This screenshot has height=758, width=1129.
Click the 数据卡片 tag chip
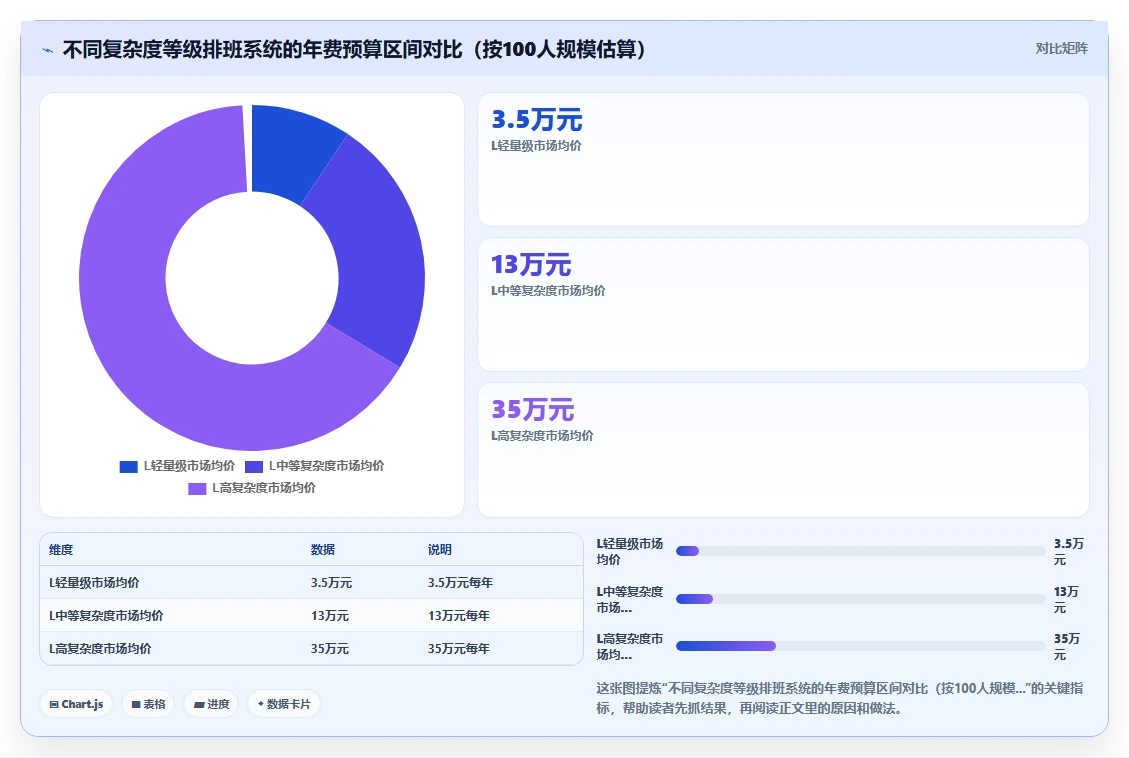click(284, 704)
